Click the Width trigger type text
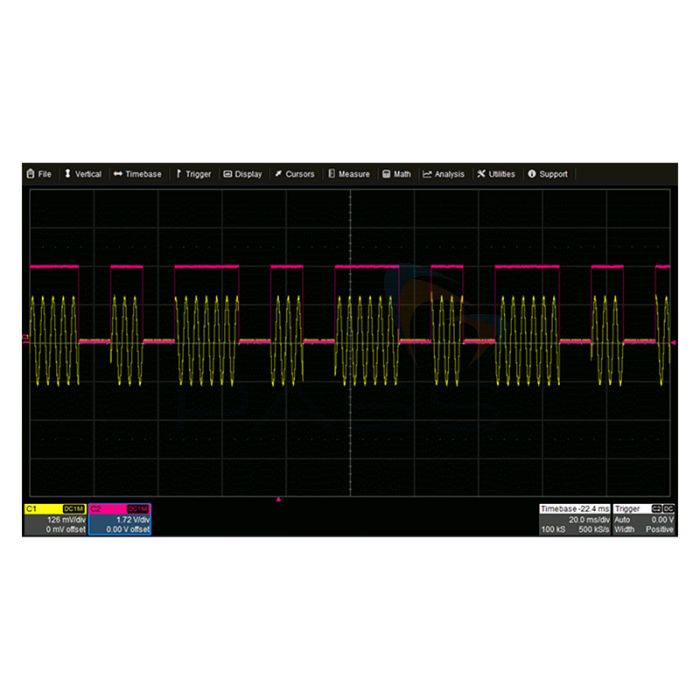Viewport: 700px width, 700px height. tap(624, 529)
